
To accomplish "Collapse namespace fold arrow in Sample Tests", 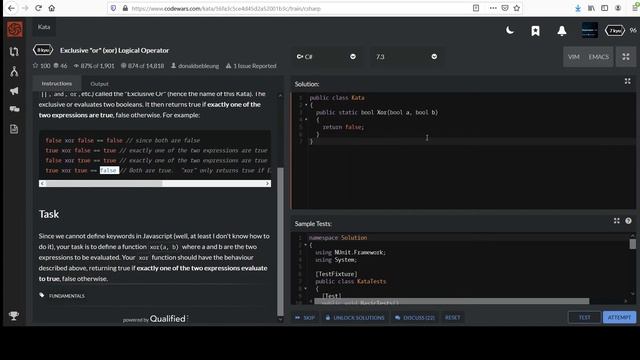I will click(x=305, y=245).
